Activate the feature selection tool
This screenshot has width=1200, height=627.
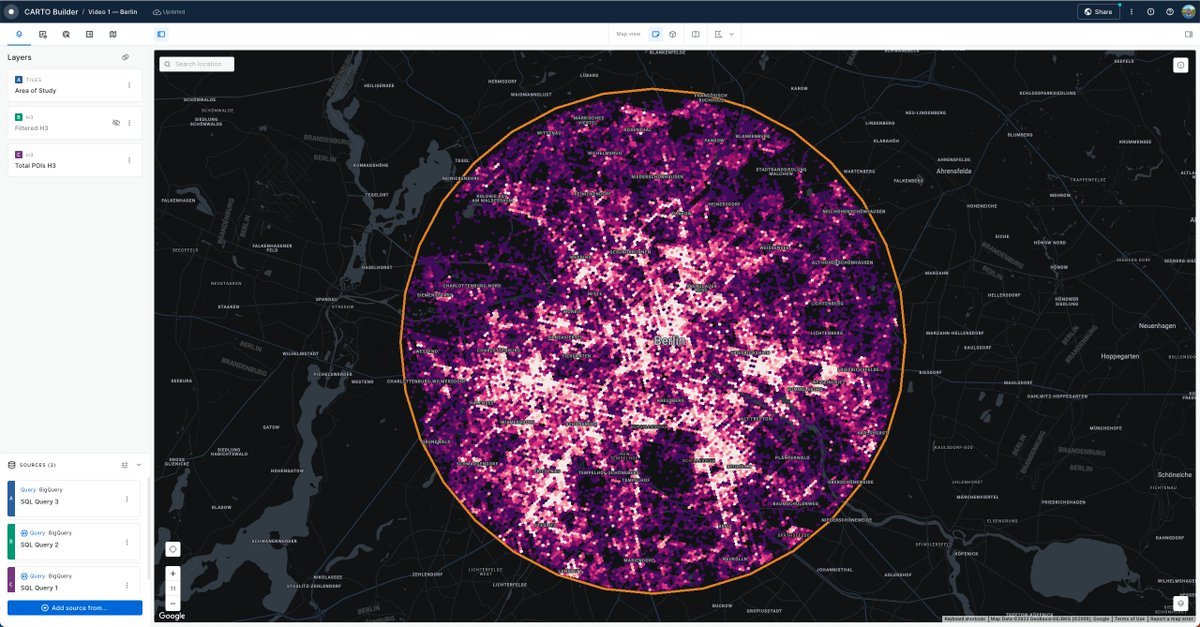click(719, 34)
